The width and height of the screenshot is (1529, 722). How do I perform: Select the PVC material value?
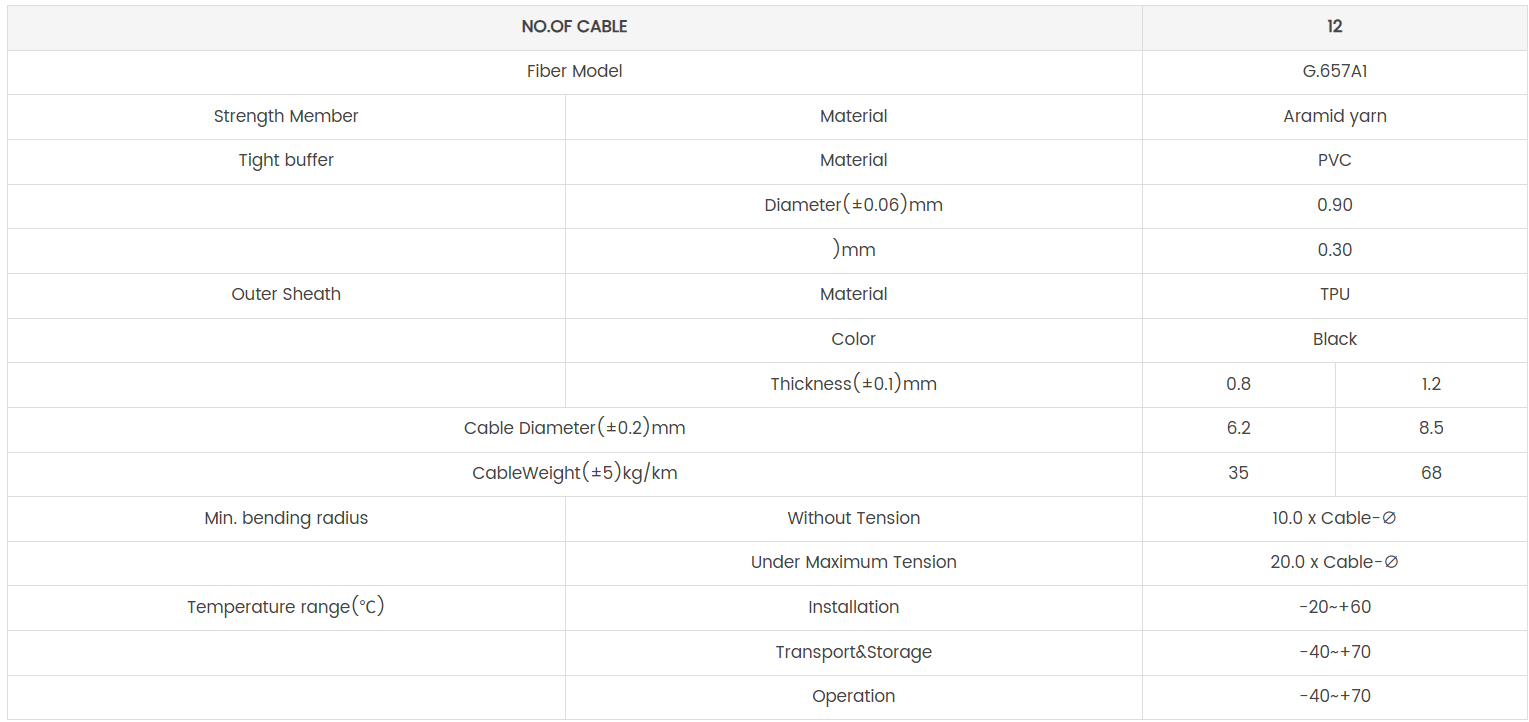pyautogui.click(x=1334, y=160)
